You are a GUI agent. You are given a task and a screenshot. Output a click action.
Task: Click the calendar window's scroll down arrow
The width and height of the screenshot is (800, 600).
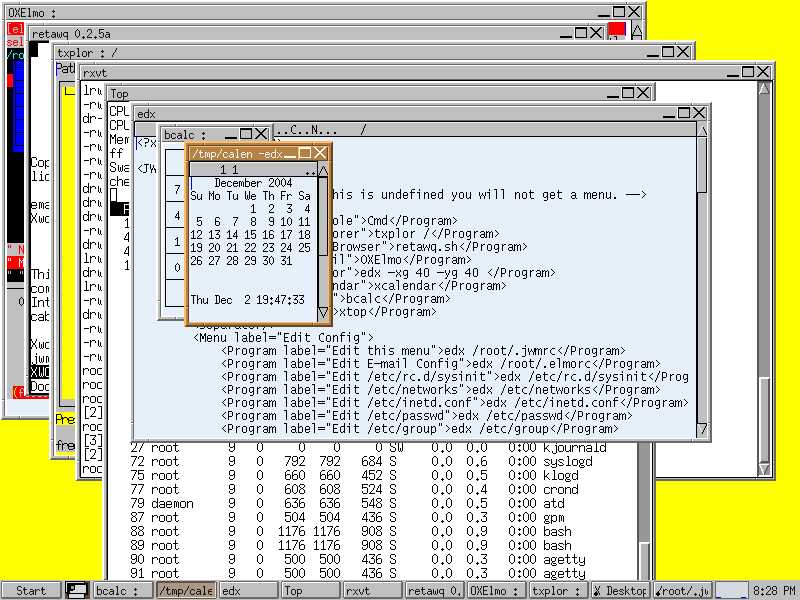tap(323, 313)
